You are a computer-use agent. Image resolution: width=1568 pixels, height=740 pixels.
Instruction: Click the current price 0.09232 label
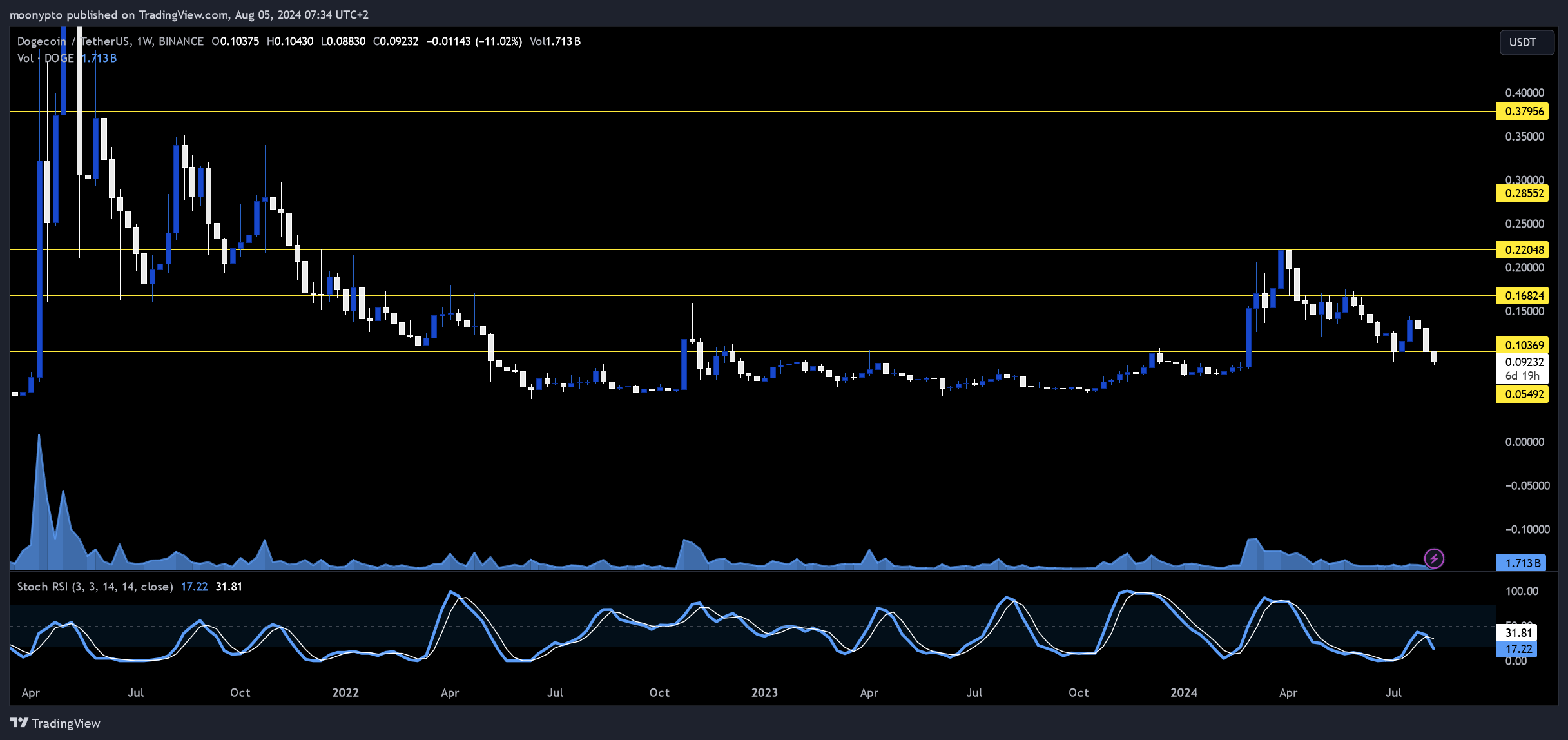pyautogui.click(x=1524, y=362)
